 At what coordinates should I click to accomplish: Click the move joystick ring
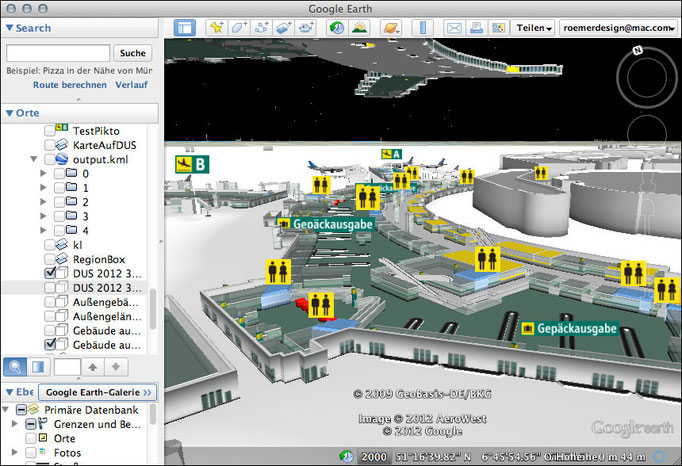click(647, 134)
